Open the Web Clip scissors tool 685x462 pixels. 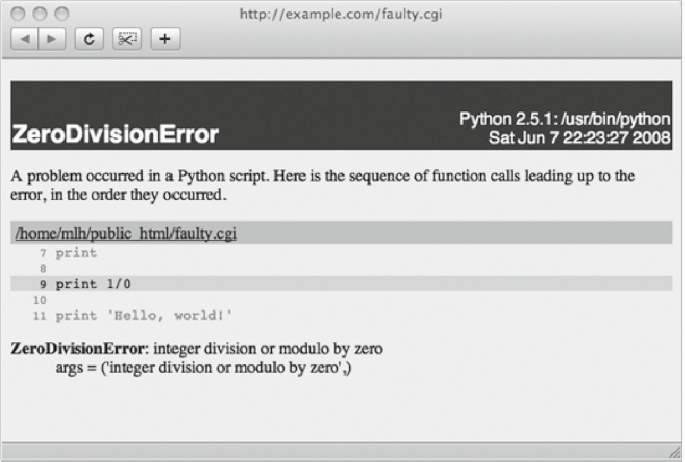126,39
